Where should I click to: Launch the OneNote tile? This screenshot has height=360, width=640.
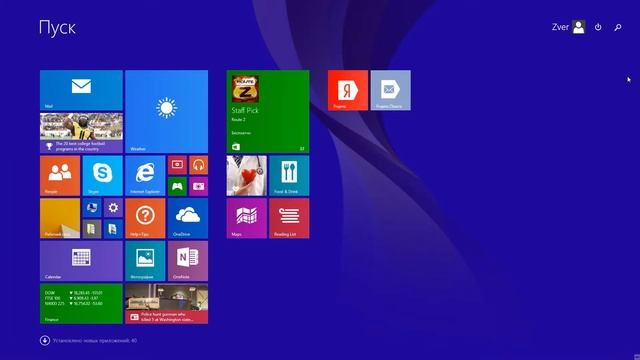188,261
